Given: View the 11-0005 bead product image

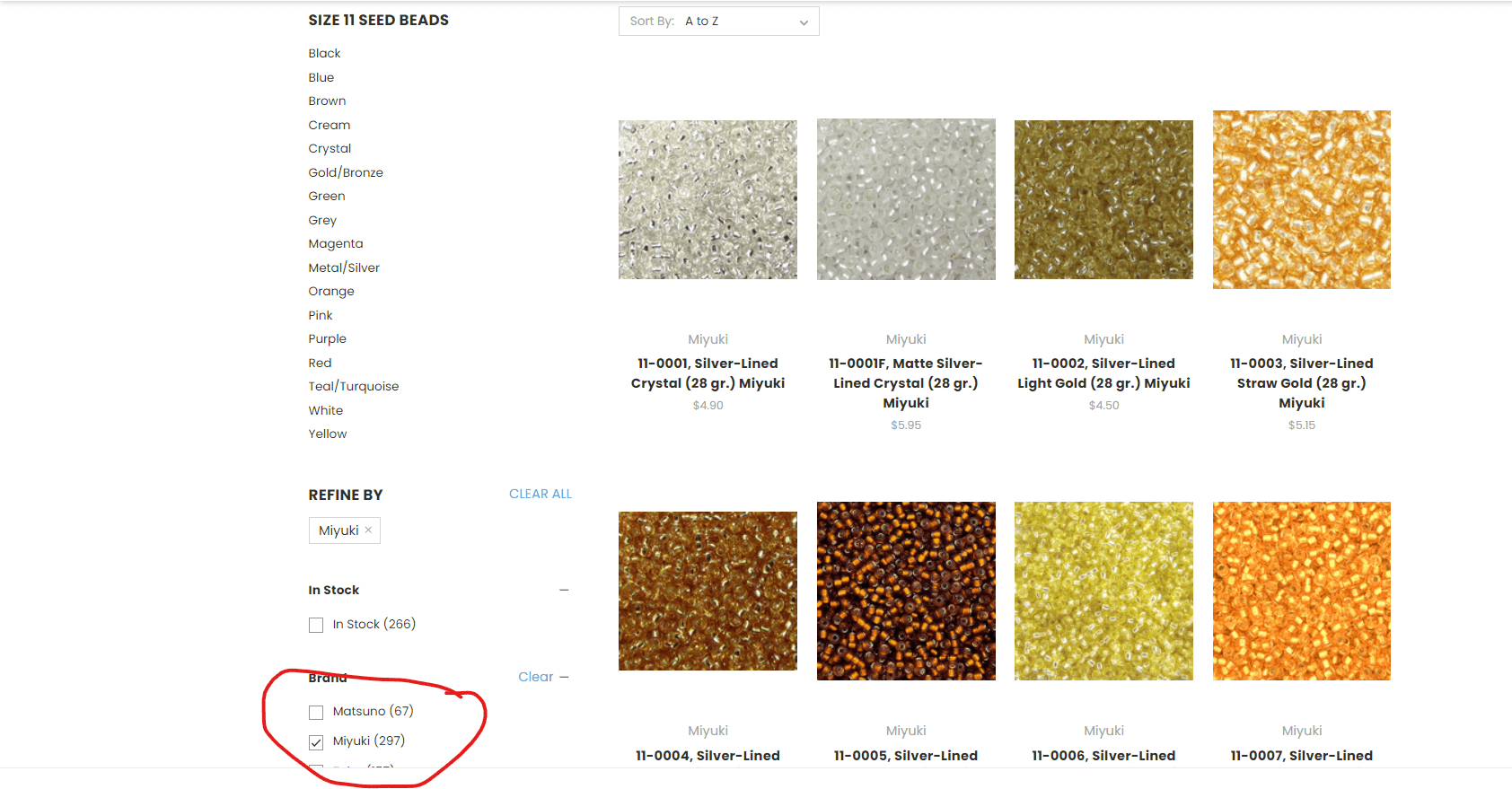Looking at the screenshot, I should 906,591.
